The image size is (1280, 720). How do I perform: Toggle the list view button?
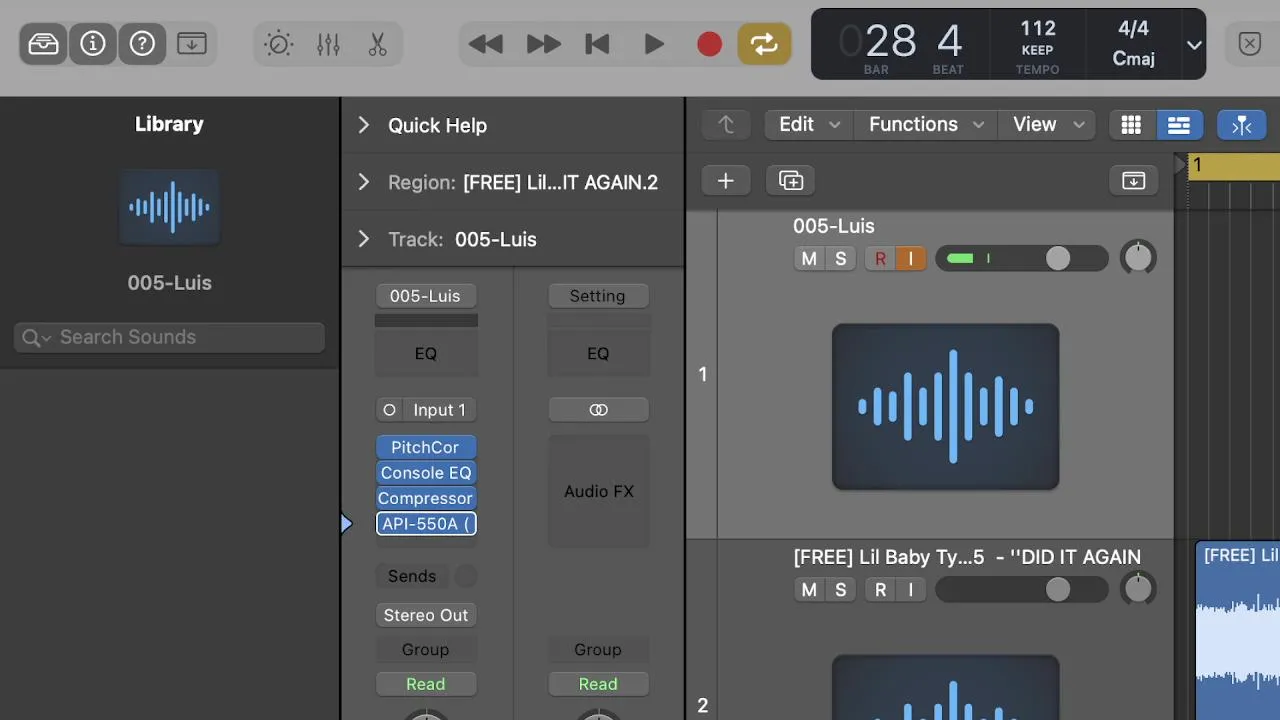click(x=1179, y=124)
